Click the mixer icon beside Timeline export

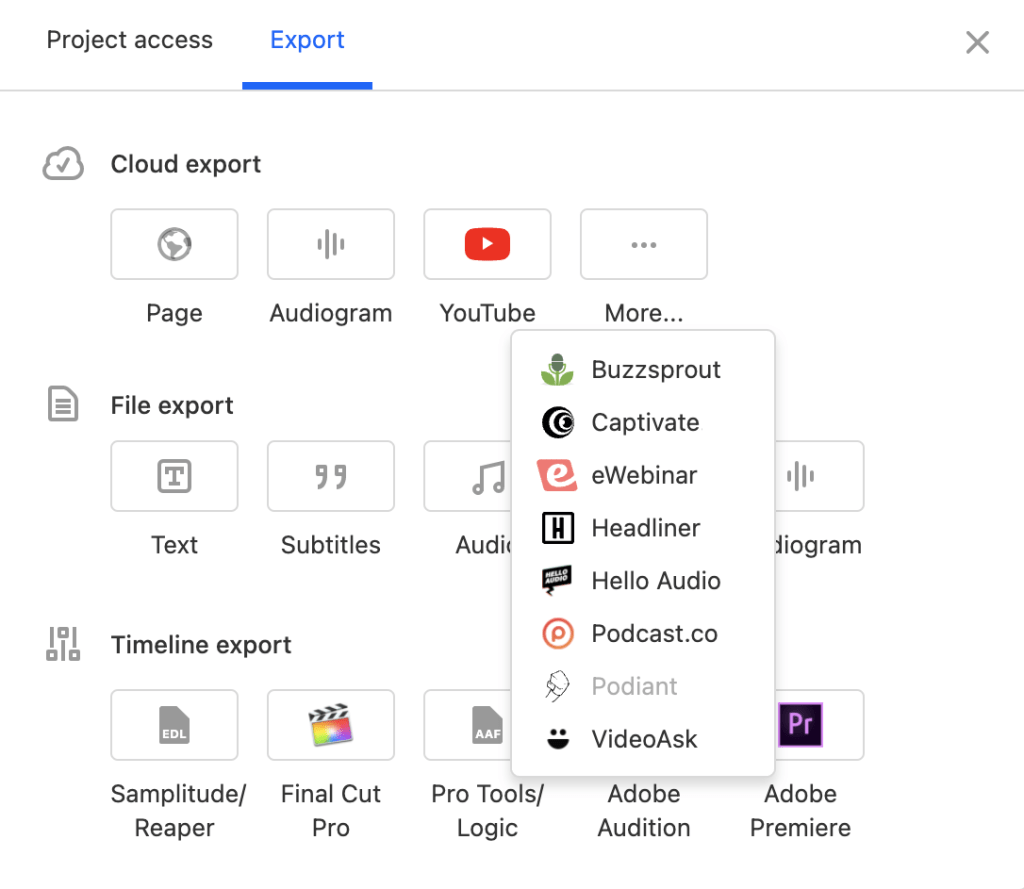coord(63,644)
